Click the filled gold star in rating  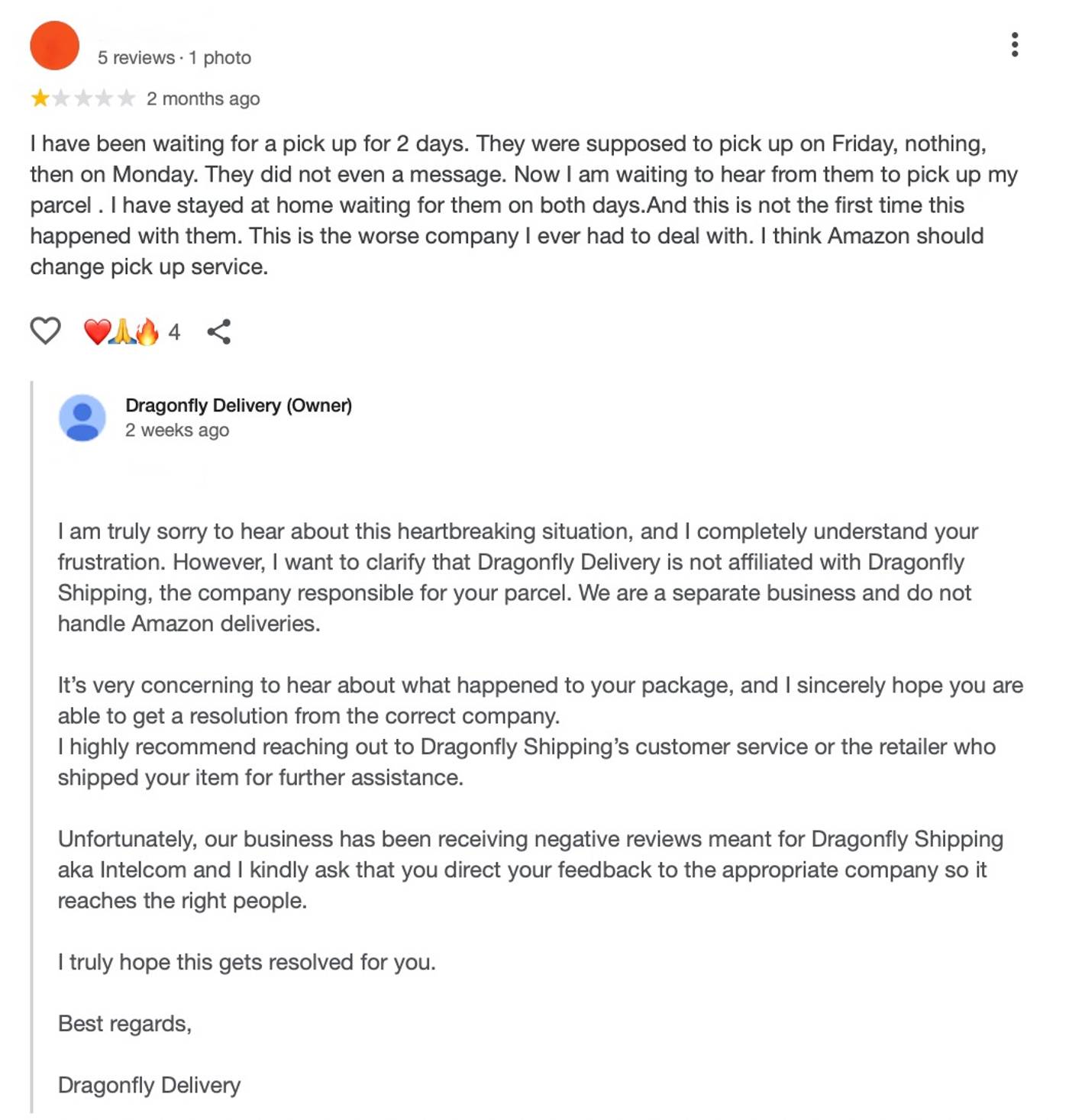[x=40, y=98]
